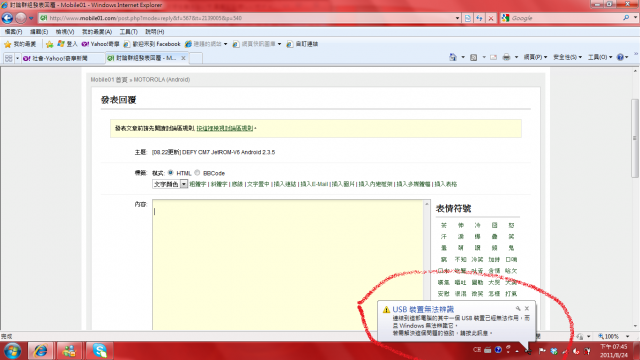640x360 pixels.
Task: Open the 檢視(V) menu
Action: coord(64,31)
